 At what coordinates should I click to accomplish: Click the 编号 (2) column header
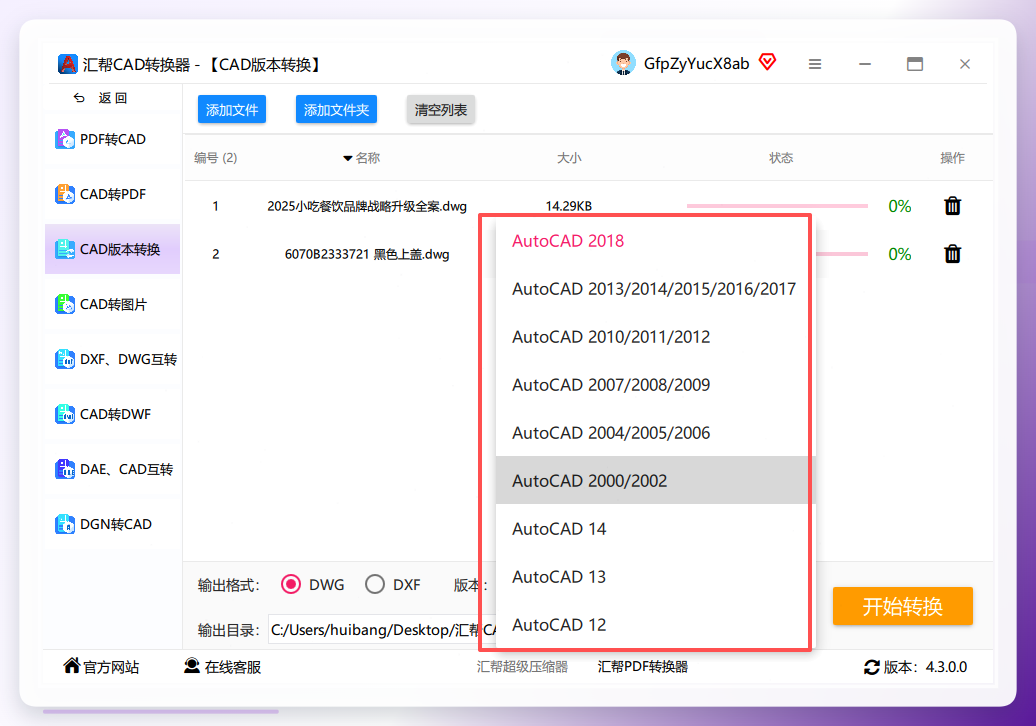coord(215,158)
